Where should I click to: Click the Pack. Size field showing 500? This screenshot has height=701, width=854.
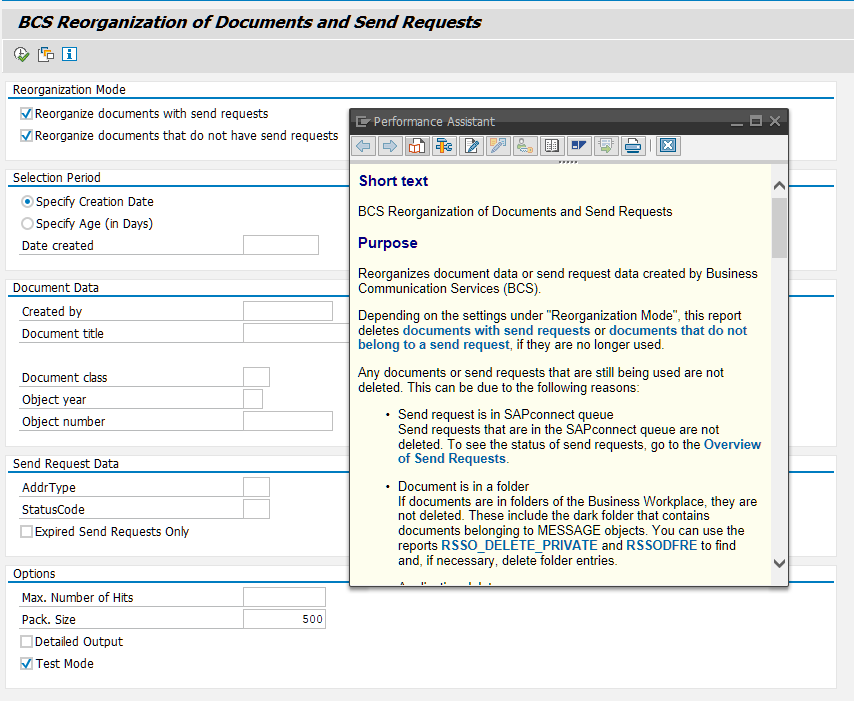[x=284, y=619]
